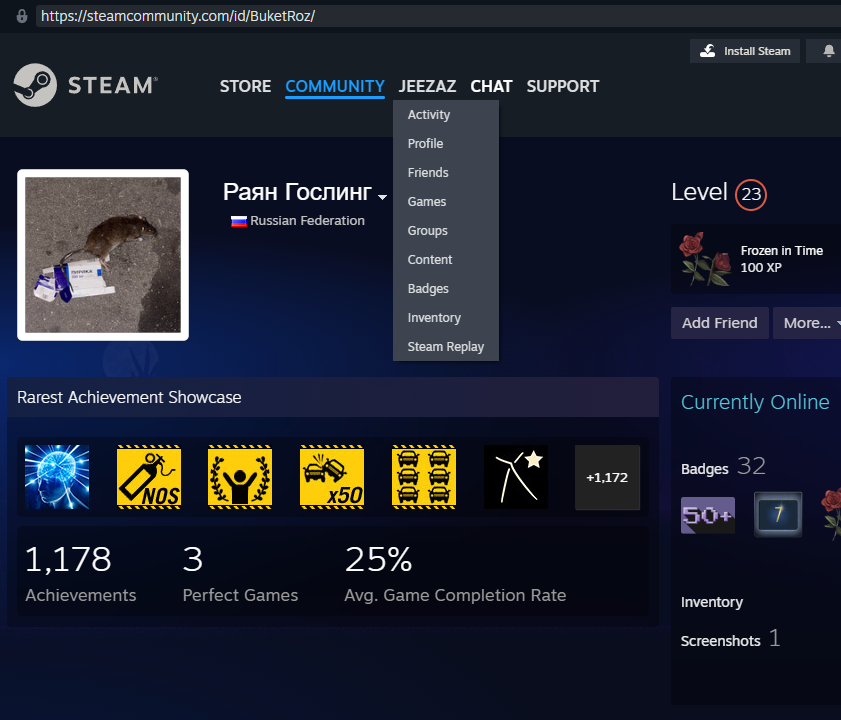The height and width of the screenshot is (720, 841).
Task: Select Activity from the dropdown
Action: click(446, 115)
